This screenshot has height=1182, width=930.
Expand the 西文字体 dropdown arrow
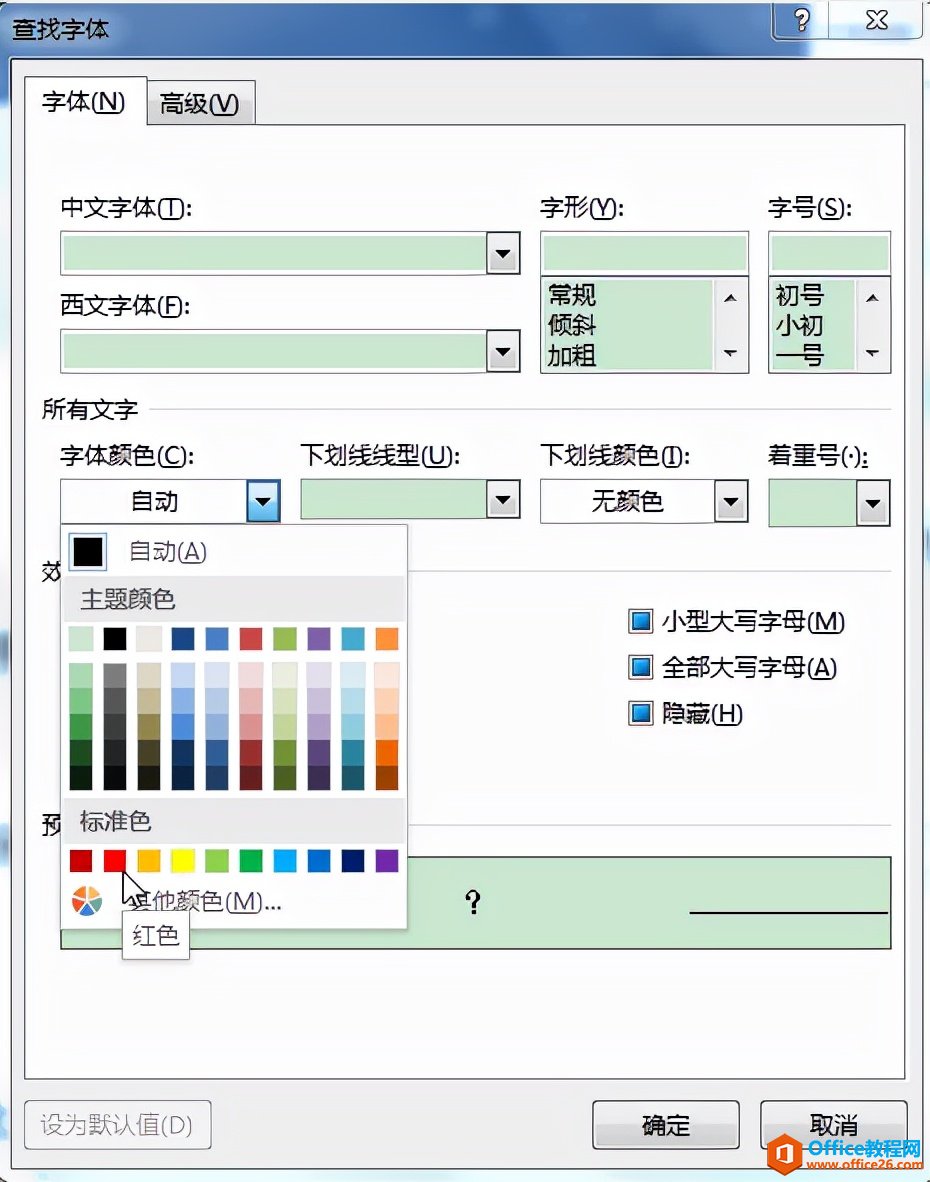pos(503,351)
